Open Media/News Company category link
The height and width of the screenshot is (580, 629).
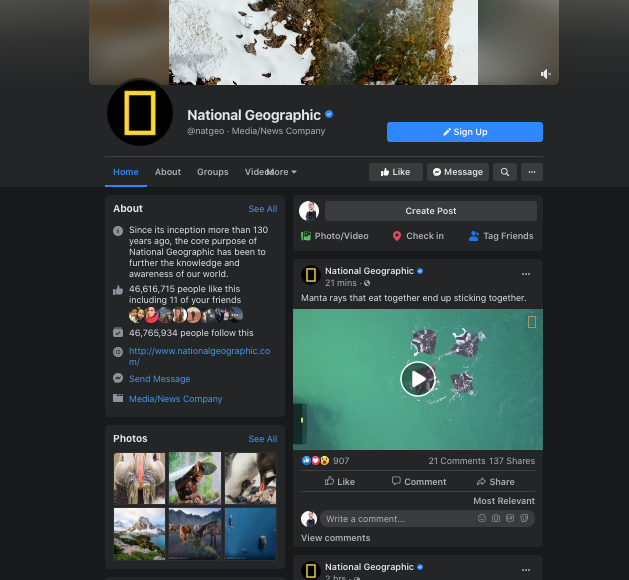pyautogui.click(x=176, y=399)
